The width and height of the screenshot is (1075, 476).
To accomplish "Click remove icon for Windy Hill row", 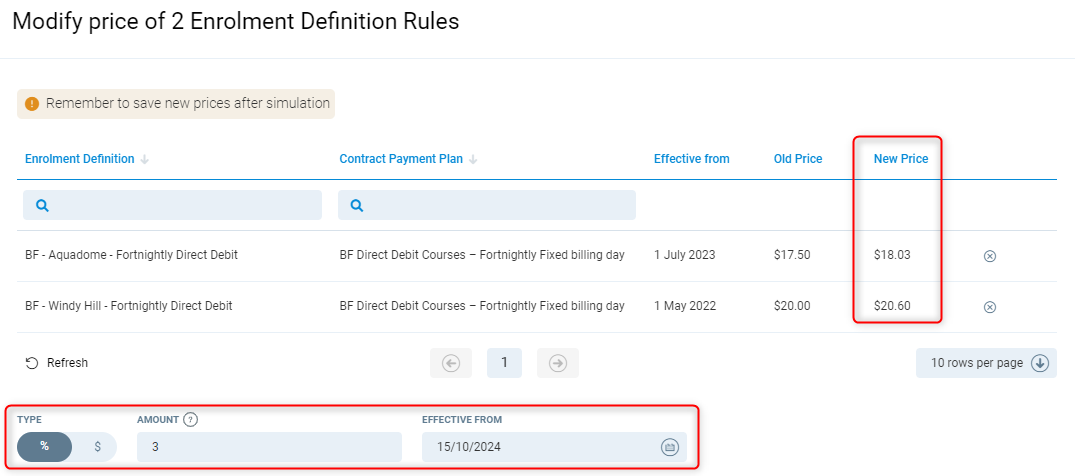I will click(x=990, y=307).
